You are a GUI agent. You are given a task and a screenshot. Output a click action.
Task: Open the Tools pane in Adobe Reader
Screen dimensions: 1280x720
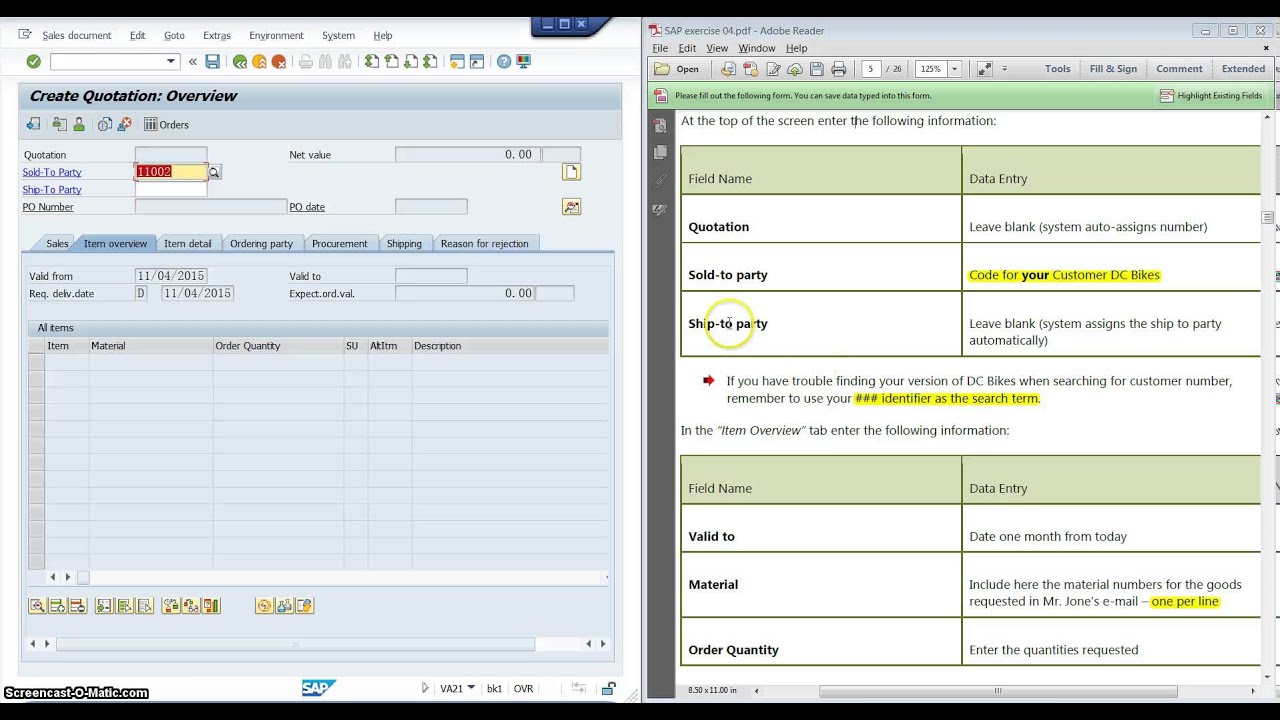click(x=1057, y=69)
